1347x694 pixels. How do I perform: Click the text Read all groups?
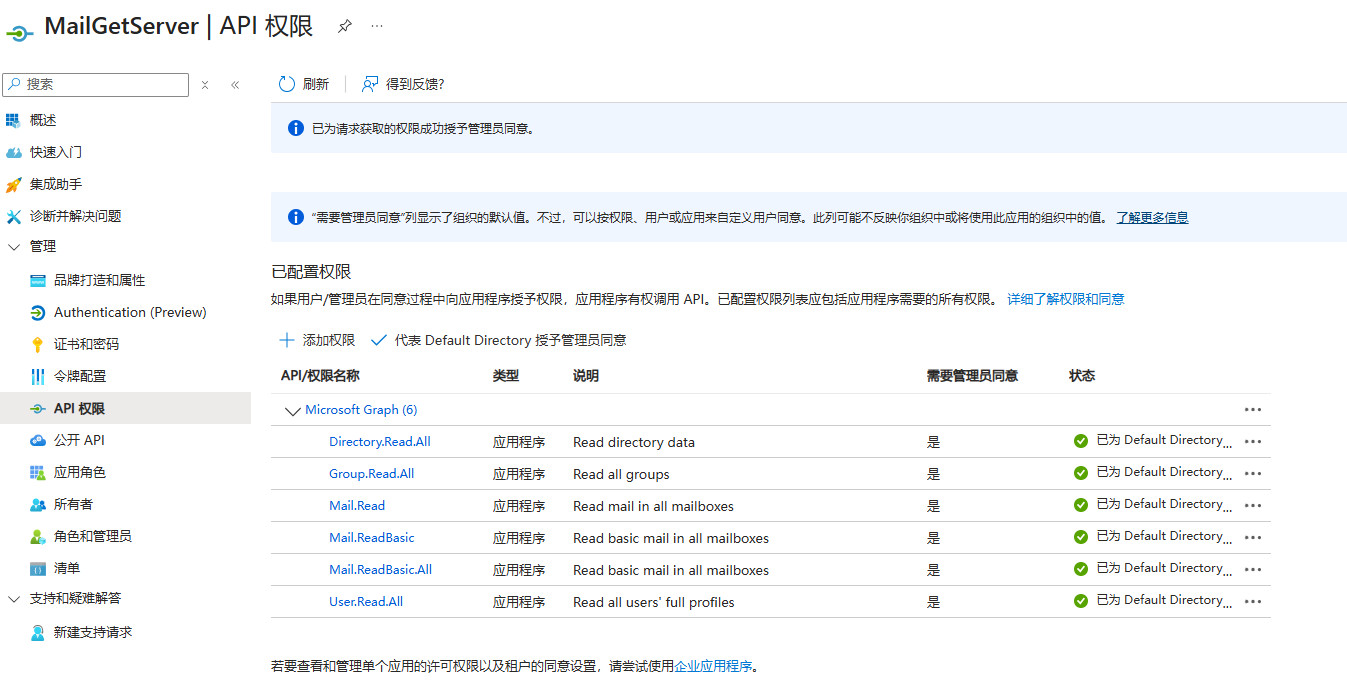click(621, 474)
